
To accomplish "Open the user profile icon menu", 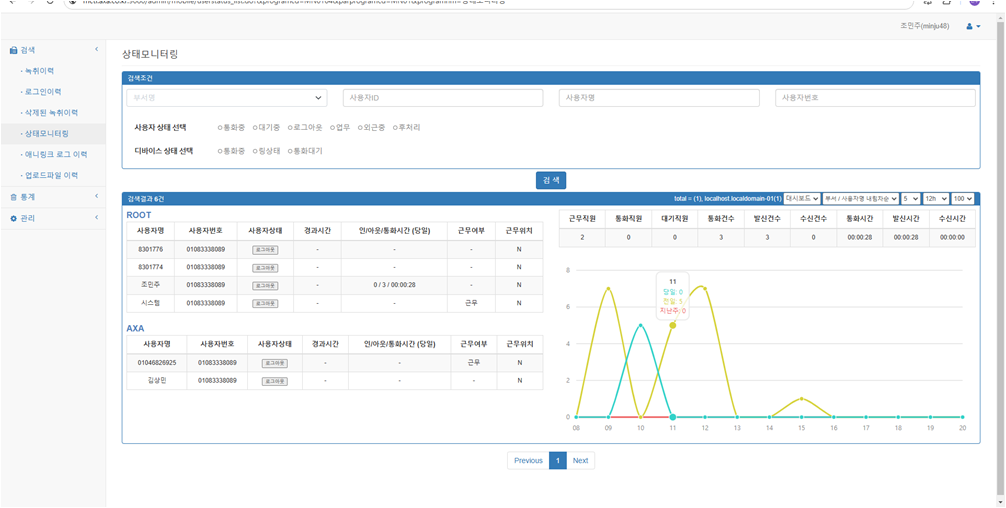I will click(x=973, y=26).
